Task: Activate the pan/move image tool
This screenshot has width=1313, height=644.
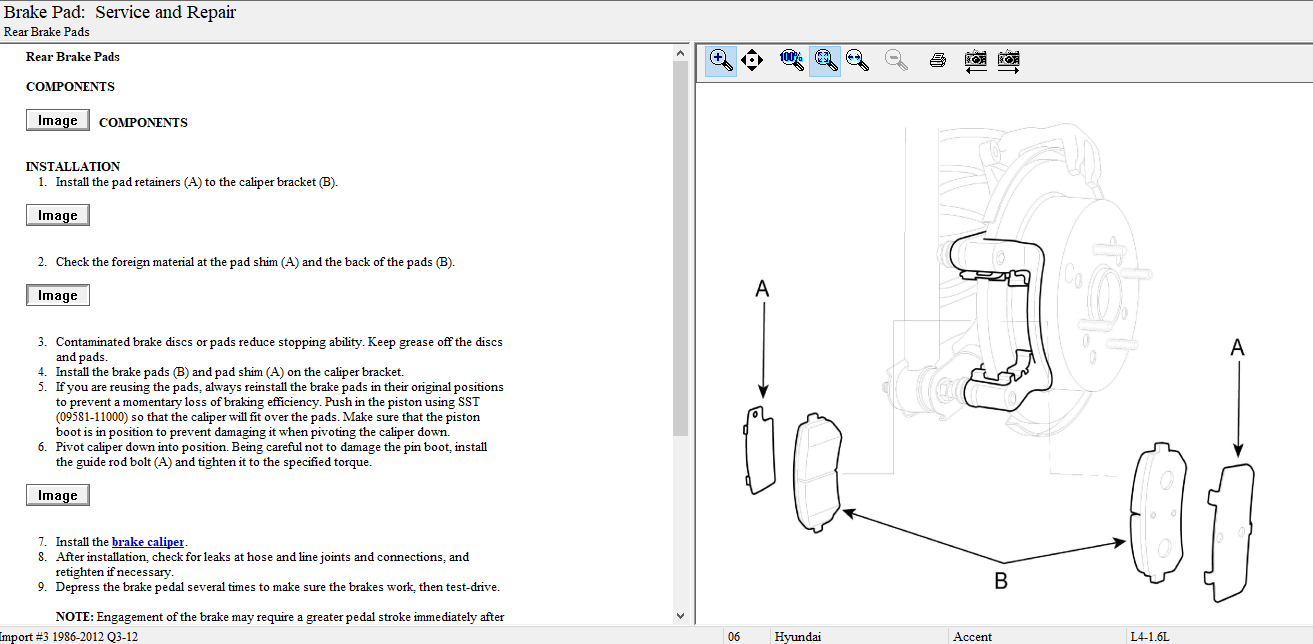Action: (752, 60)
